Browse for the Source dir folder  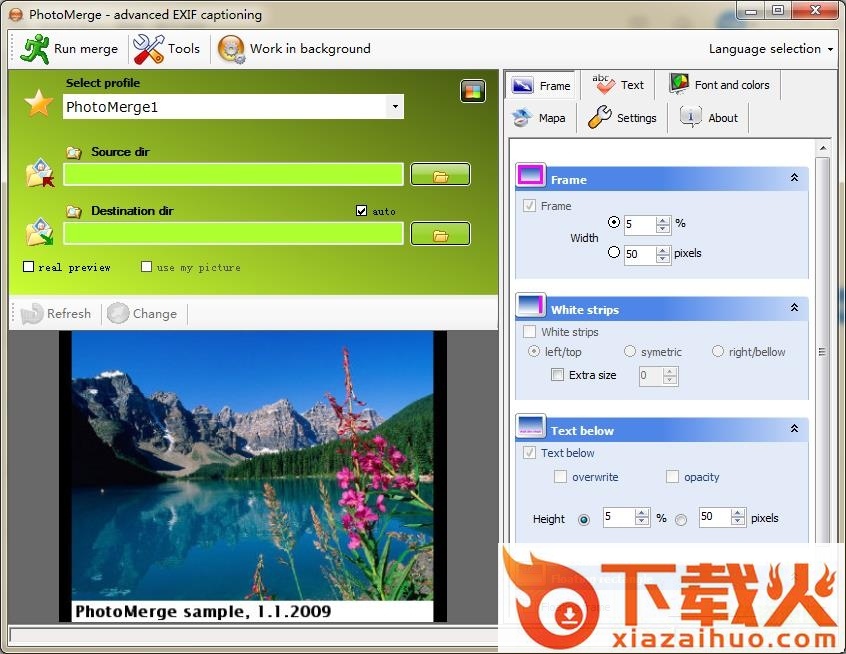440,175
